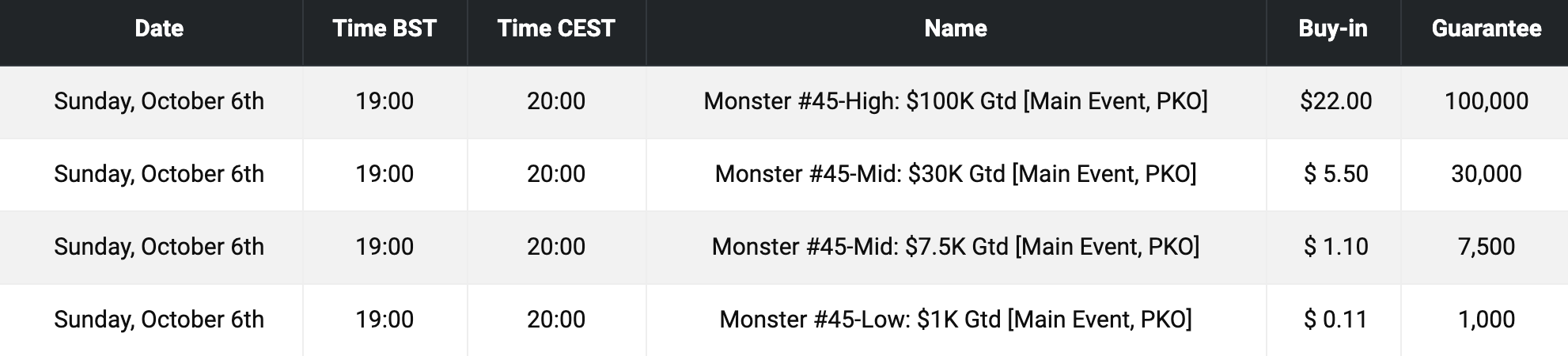Screen dimensions: 1568x356
Task: Click the Name column header
Action: pyautogui.click(x=956, y=28)
